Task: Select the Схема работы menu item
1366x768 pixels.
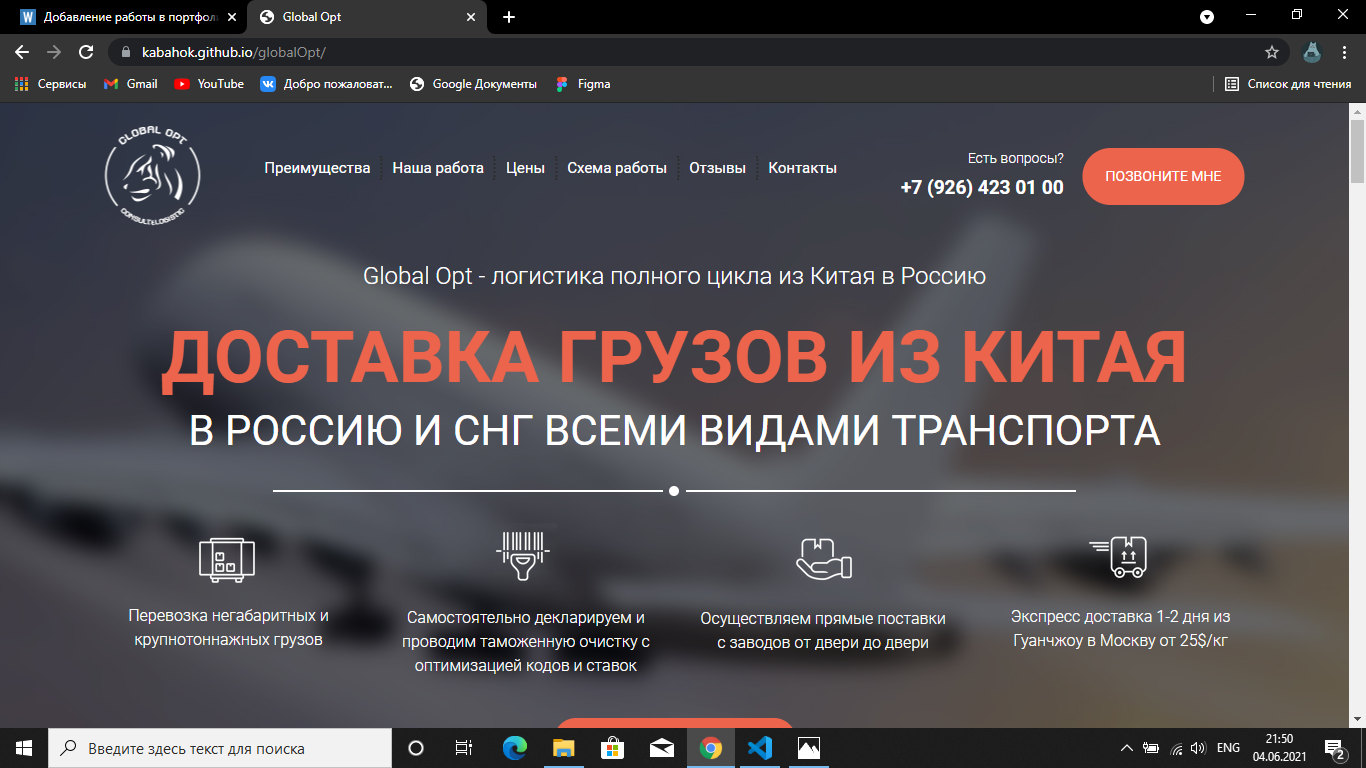Action: point(617,168)
